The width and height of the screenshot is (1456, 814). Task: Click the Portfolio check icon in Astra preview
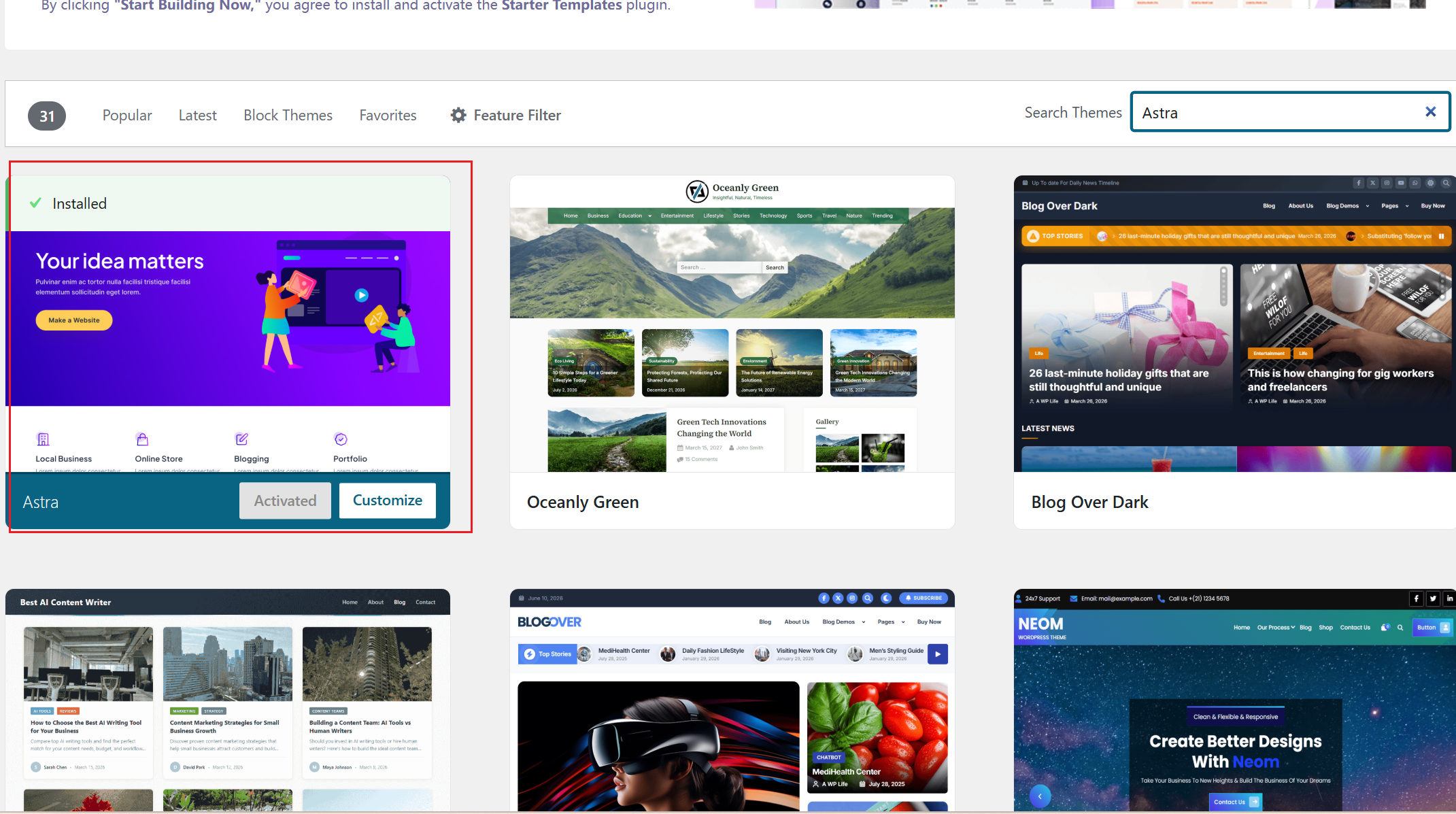coord(341,439)
